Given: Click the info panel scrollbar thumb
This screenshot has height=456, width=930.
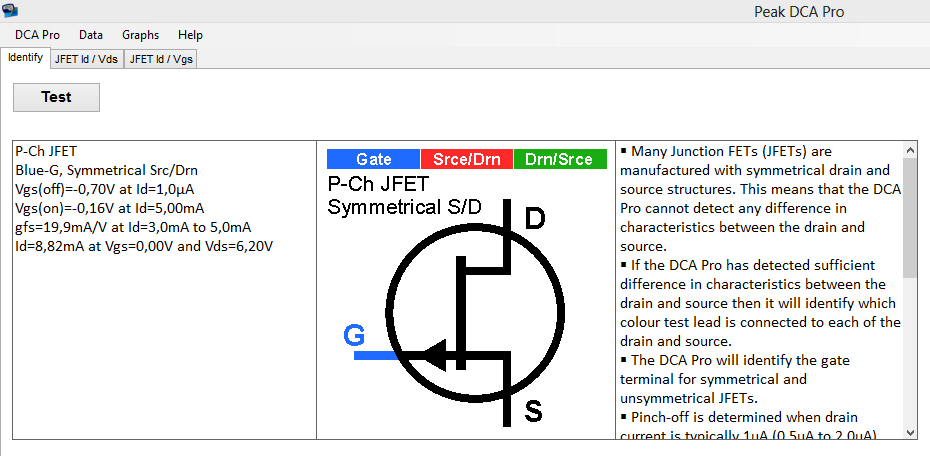Looking at the screenshot, I should click(909, 217).
